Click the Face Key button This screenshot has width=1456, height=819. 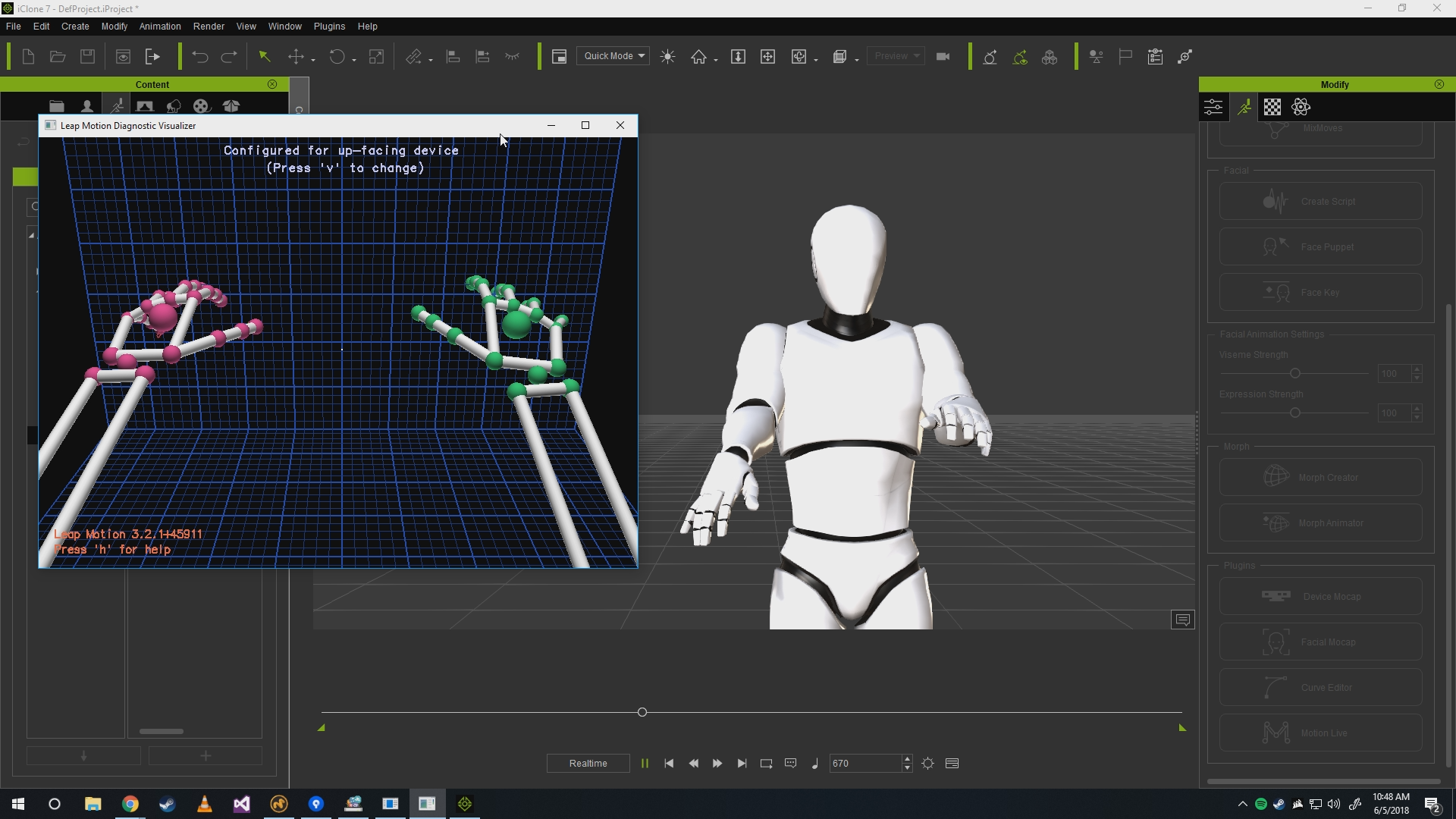pyautogui.click(x=1320, y=293)
